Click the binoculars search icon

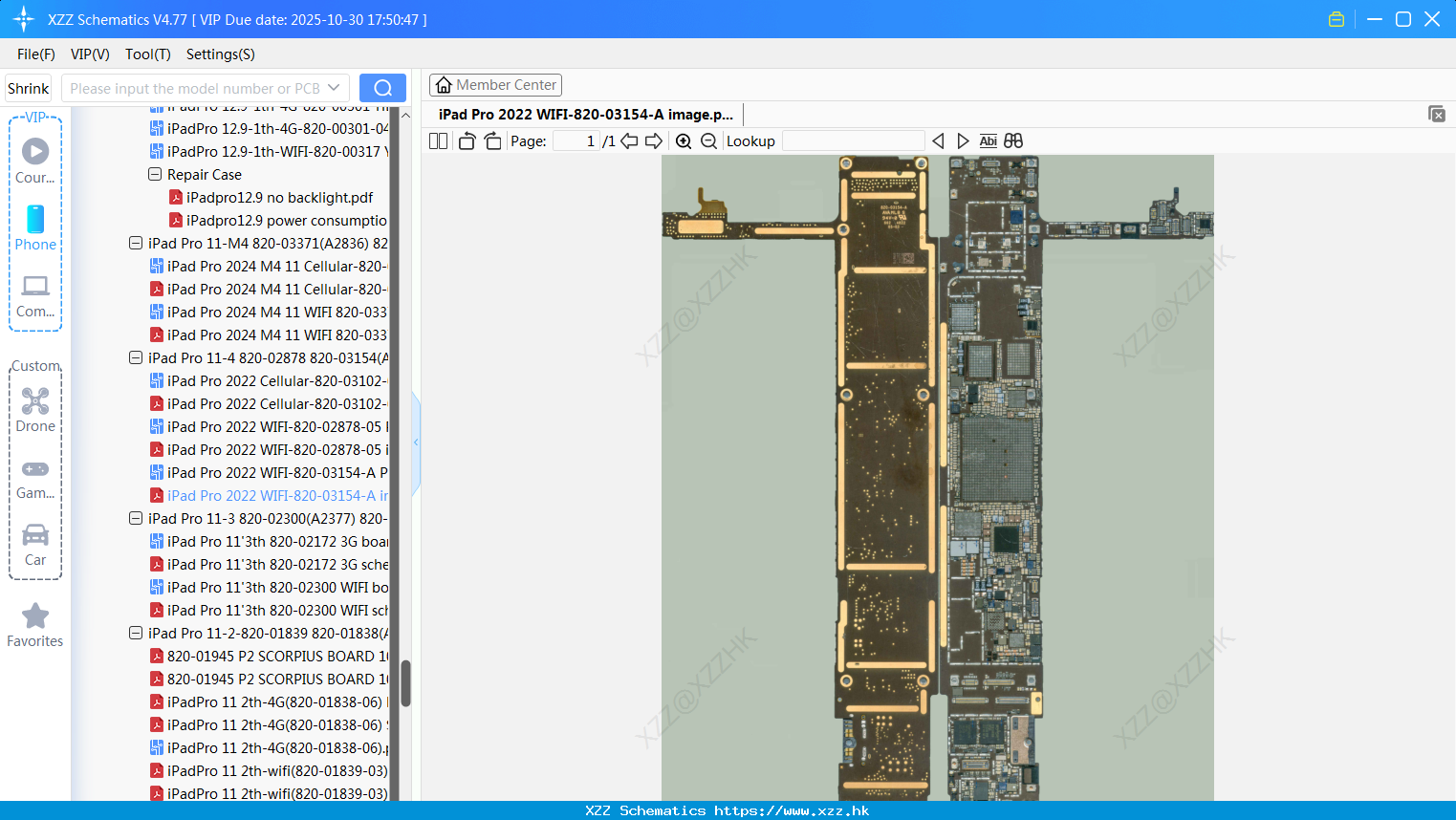pos(1013,140)
